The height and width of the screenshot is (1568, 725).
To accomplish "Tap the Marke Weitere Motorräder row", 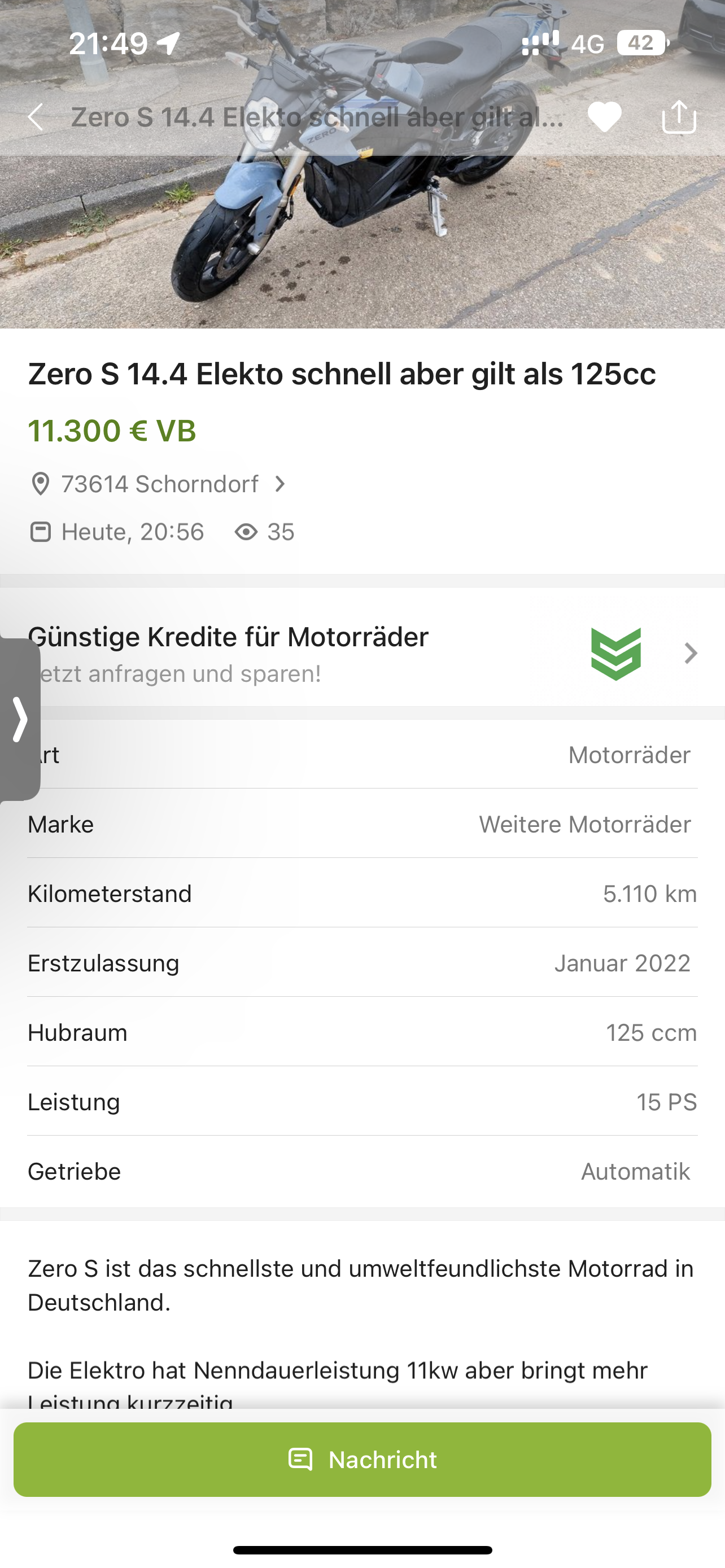I will click(362, 824).
